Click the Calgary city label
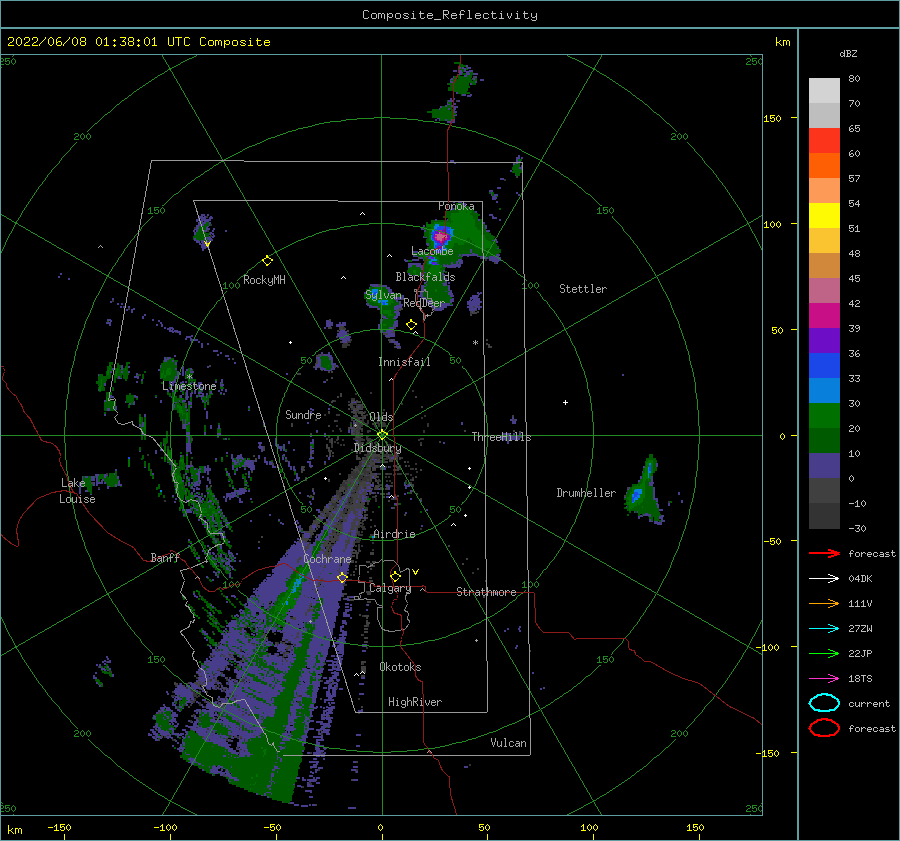 [390, 588]
